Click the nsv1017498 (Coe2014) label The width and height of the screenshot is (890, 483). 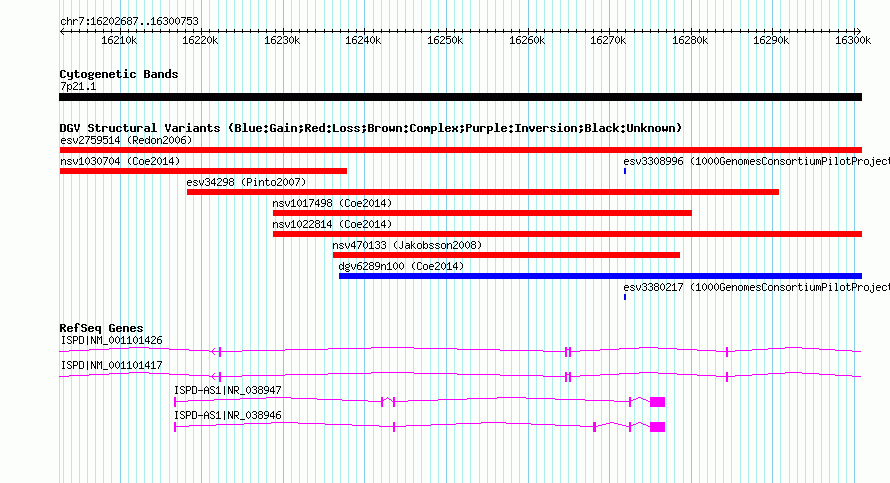click(x=332, y=203)
